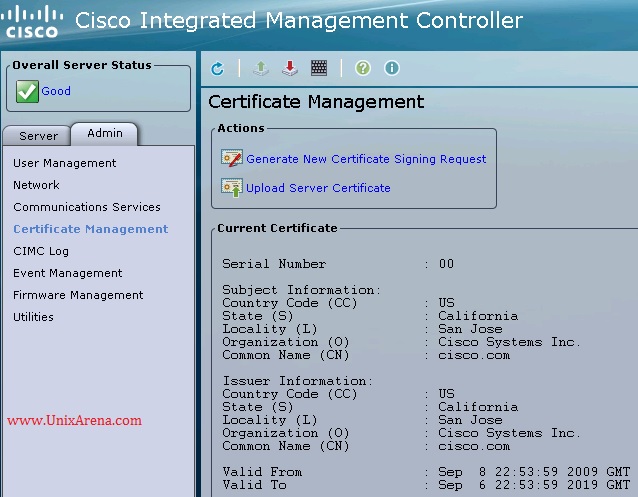Open User Management in sidebar
This screenshot has width=638, height=497.
[x=65, y=163]
